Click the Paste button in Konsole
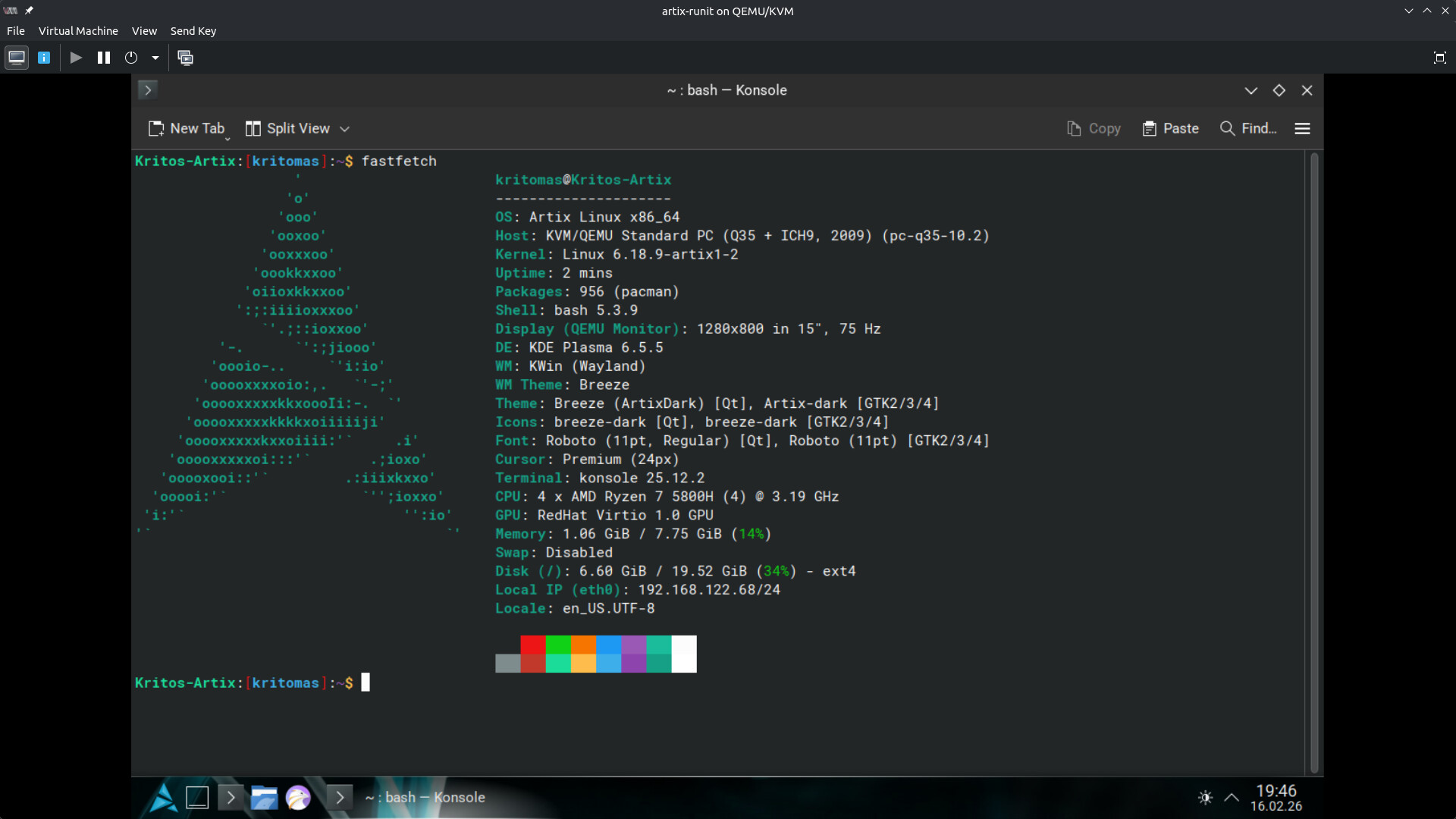Viewport: 1456px width, 819px height. pyautogui.click(x=1170, y=129)
